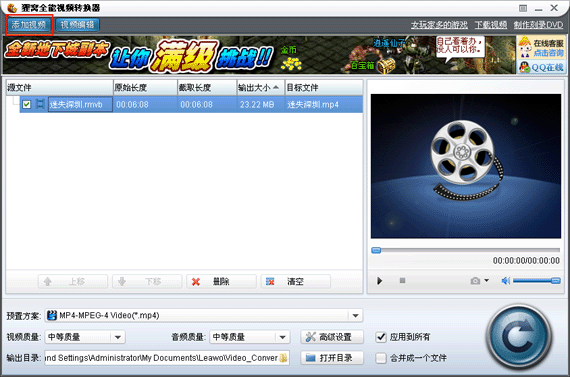Click the video preview area
Image resolution: width=570 pixels, height=377 pixels.
pyautogui.click(x=466, y=166)
